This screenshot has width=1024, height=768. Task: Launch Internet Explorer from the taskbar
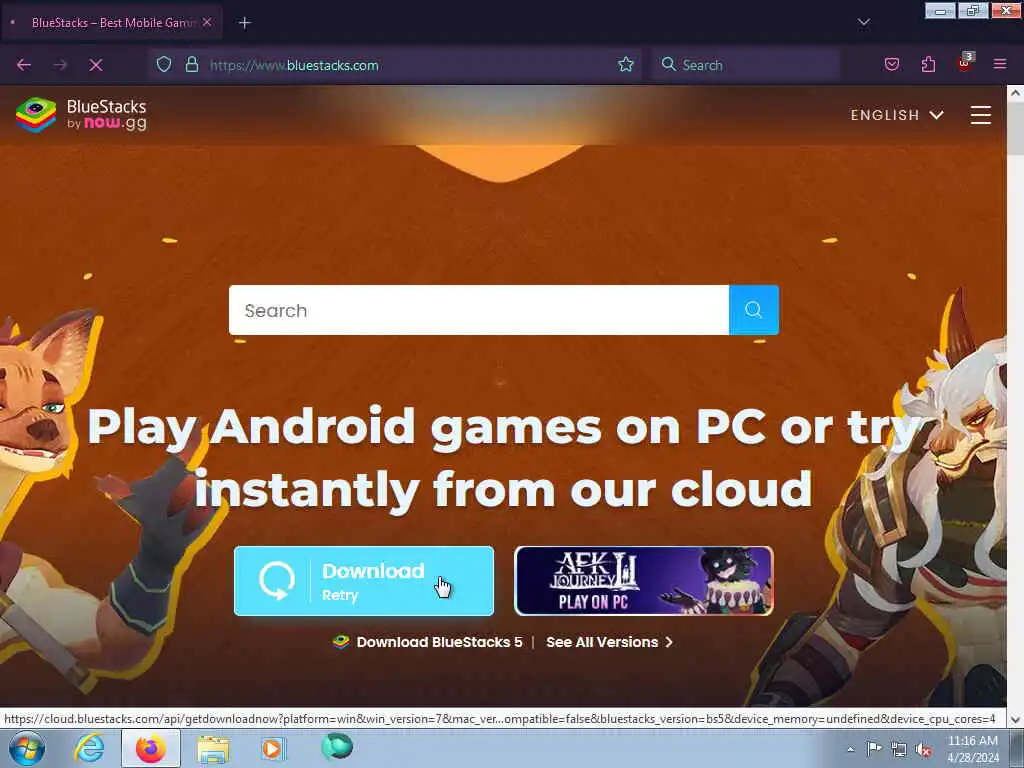click(x=89, y=748)
